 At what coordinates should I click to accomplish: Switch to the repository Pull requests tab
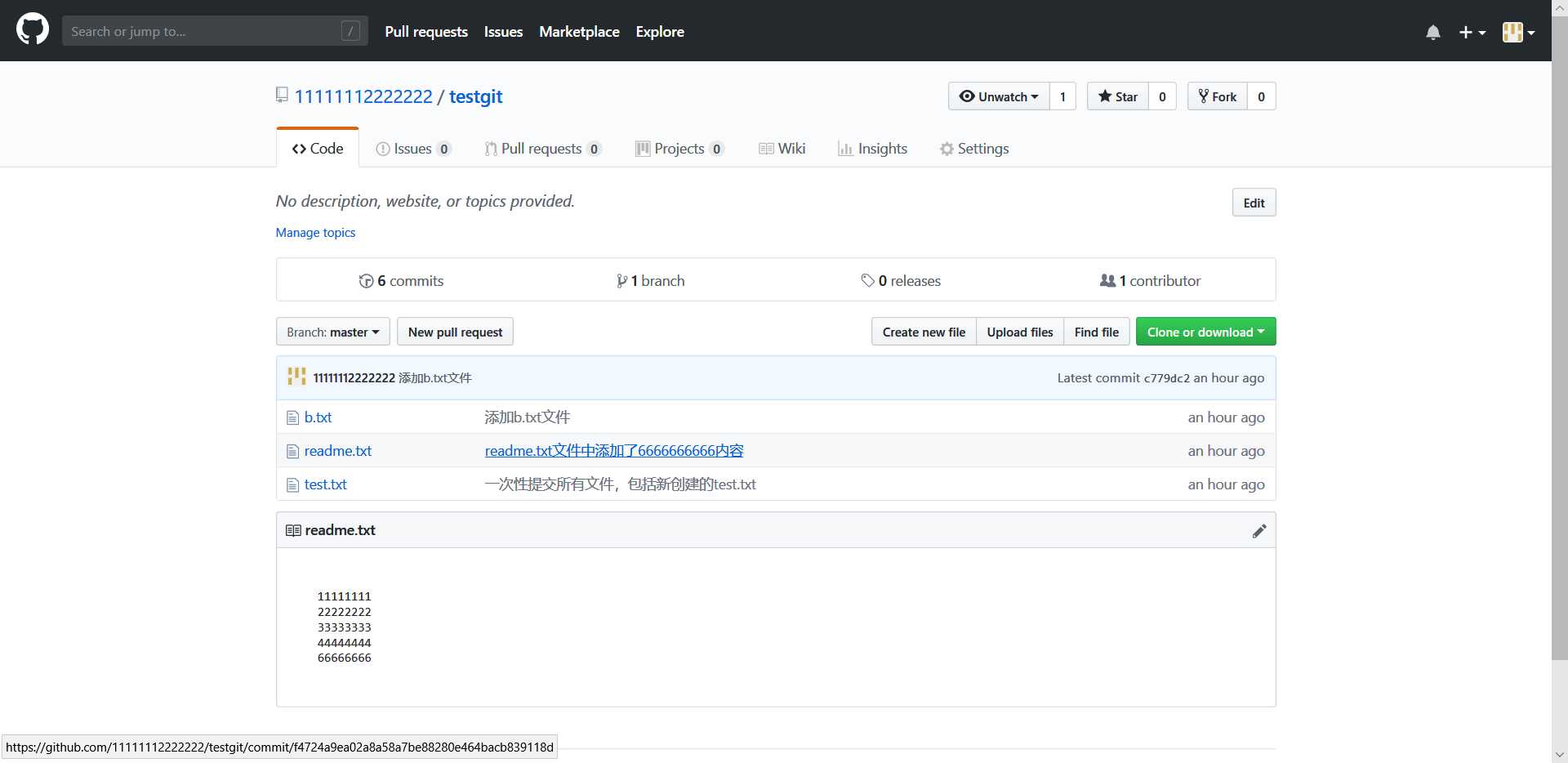(x=543, y=149)
